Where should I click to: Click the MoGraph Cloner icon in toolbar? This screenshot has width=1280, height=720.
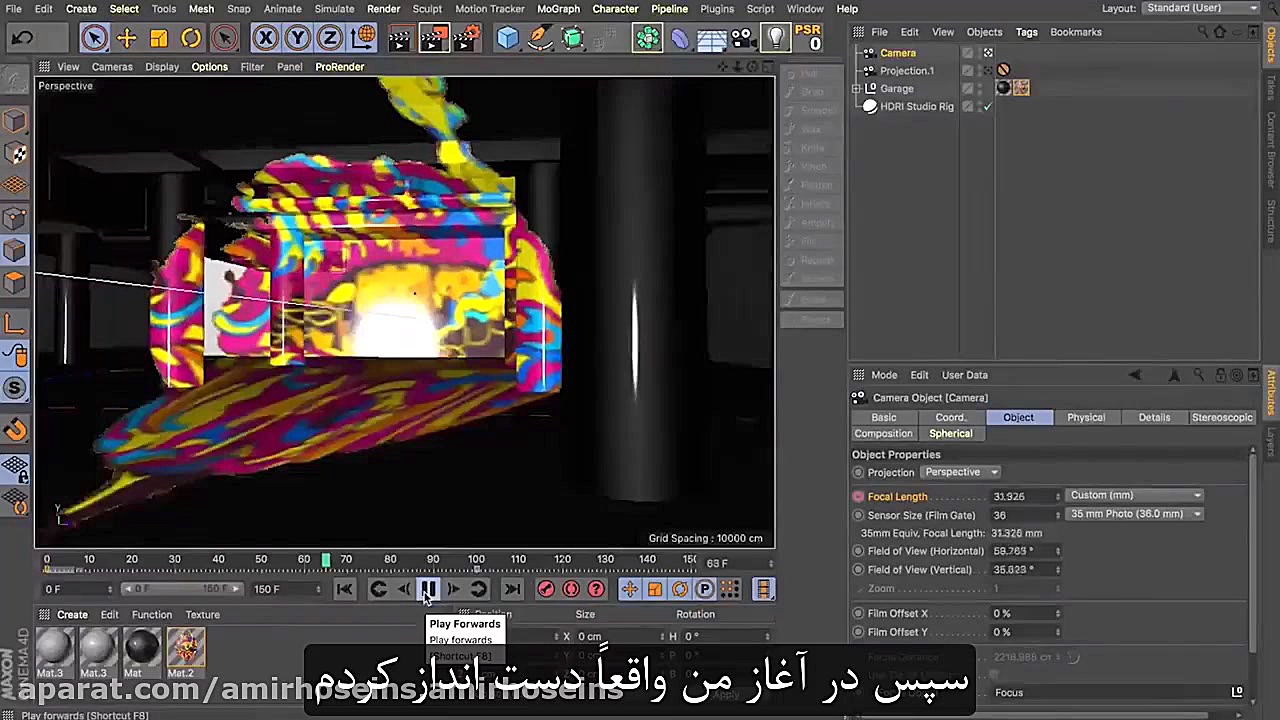(647, 38)
